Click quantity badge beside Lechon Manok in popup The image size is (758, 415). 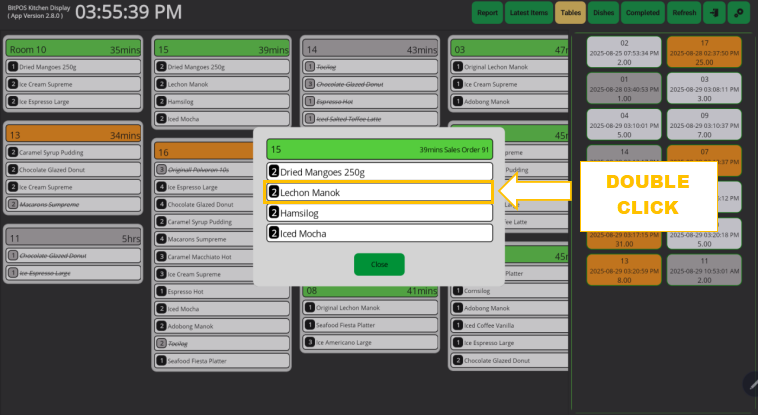click(x=274, y=192)
